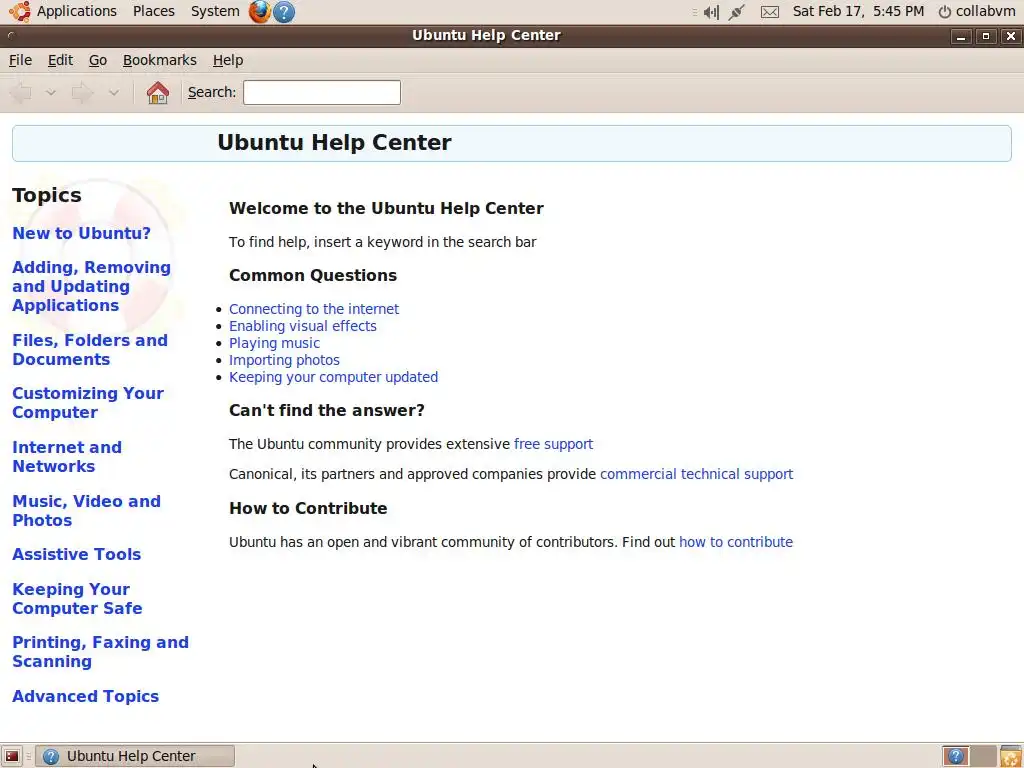This screenshot has width=1024, height=768.
Task: Open Advanced Topics link
Action: coord(86,696)
